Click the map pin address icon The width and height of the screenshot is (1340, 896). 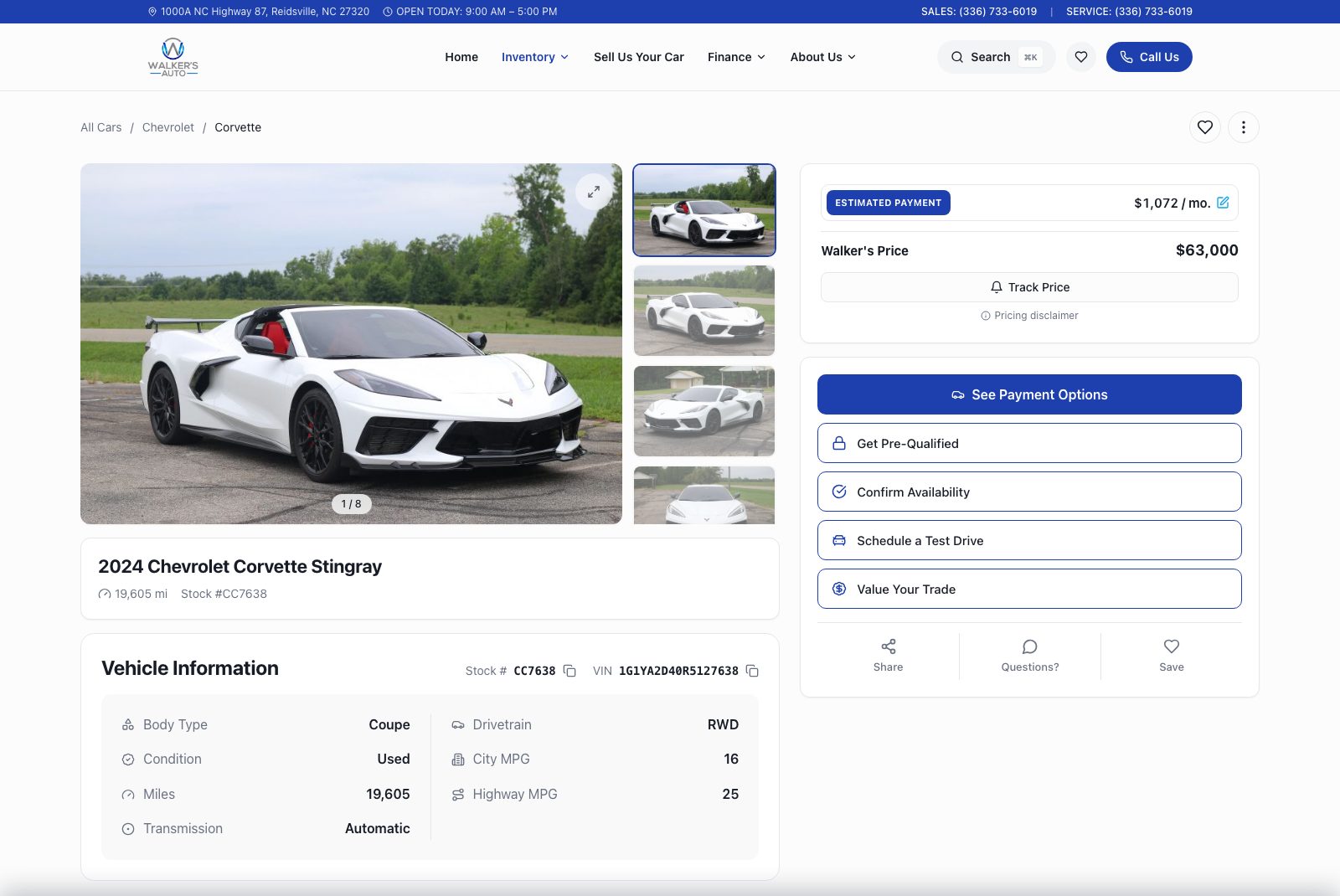tap(152, 12)
